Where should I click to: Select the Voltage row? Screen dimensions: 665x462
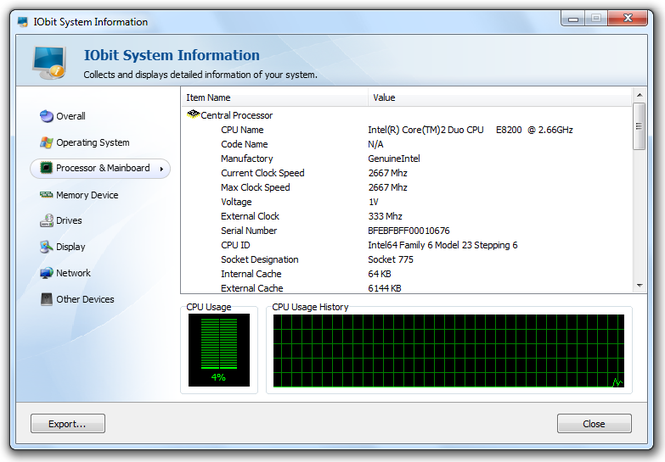click(406, 202)
